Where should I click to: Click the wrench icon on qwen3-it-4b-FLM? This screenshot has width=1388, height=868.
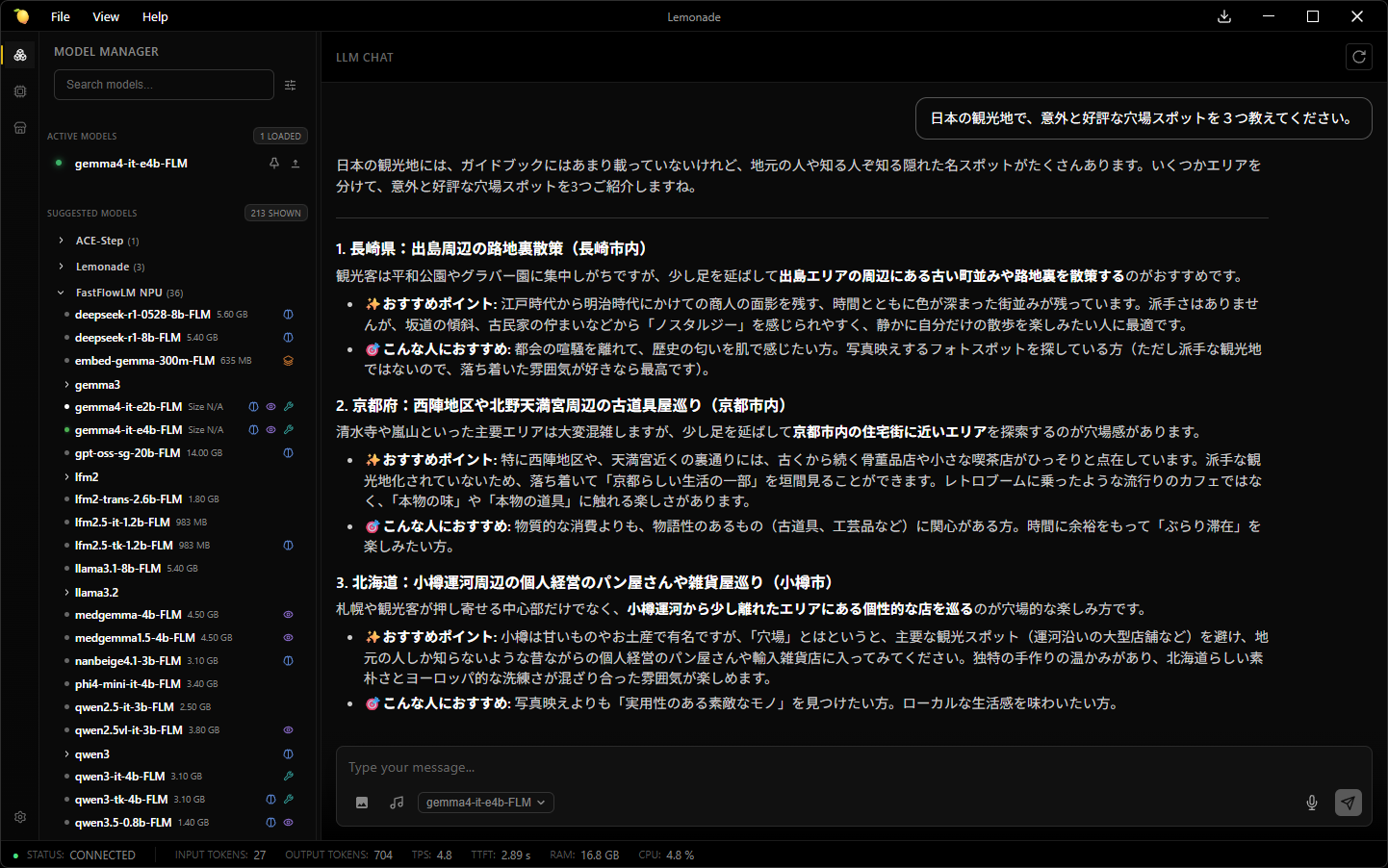click(x=288, y=777)
